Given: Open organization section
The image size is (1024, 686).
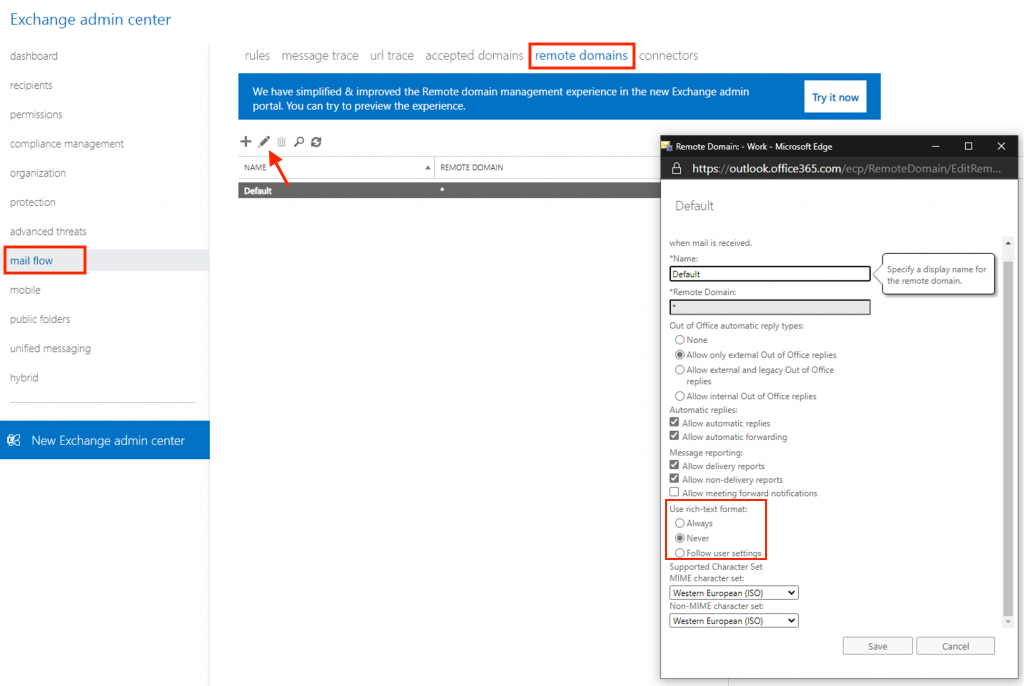Looking at the screenshot, I should click(38, 173).
